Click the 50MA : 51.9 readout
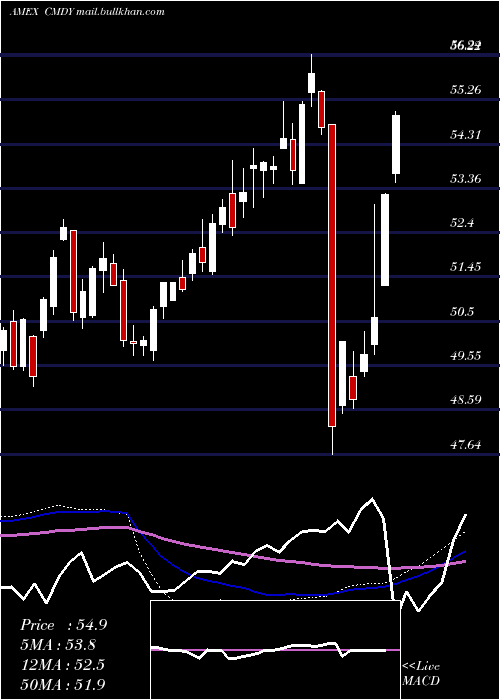Screen dimensions: 500x700 (x=62, y=684)
